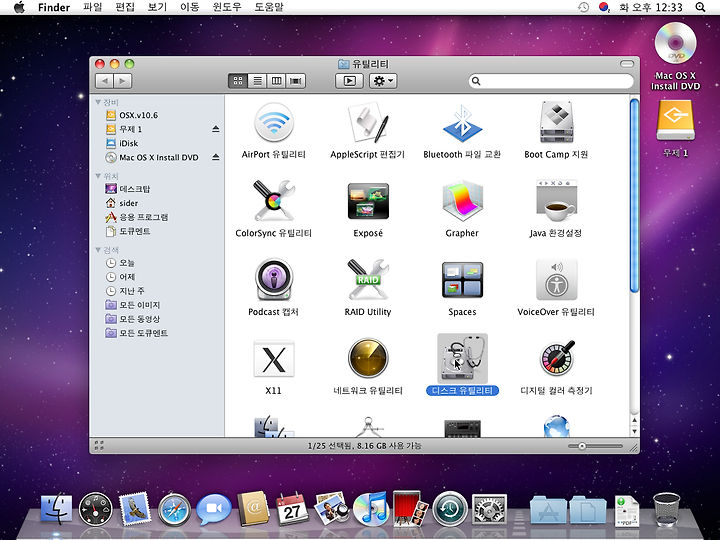
Task: Open iTunes from the Dock
Action: [x=371, y=509]
